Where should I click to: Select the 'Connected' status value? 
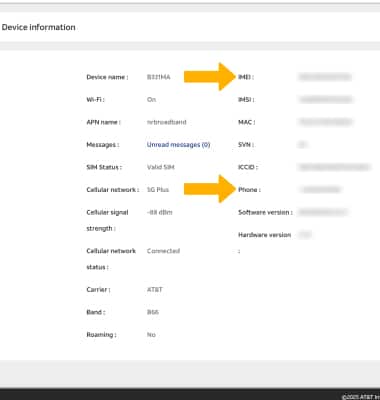coord(163,251)
